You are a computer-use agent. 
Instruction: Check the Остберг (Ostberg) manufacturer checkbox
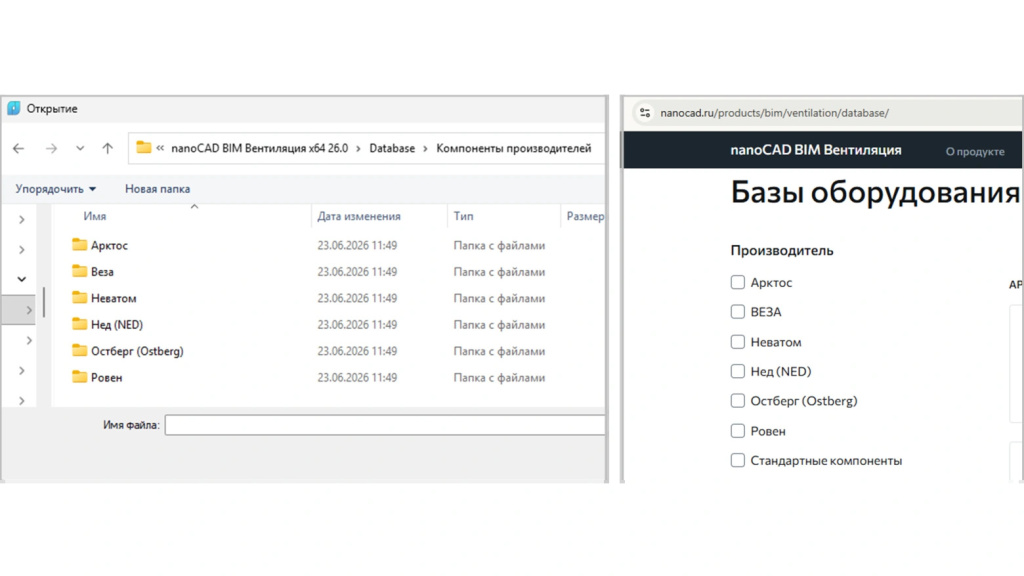click(737, 400)
